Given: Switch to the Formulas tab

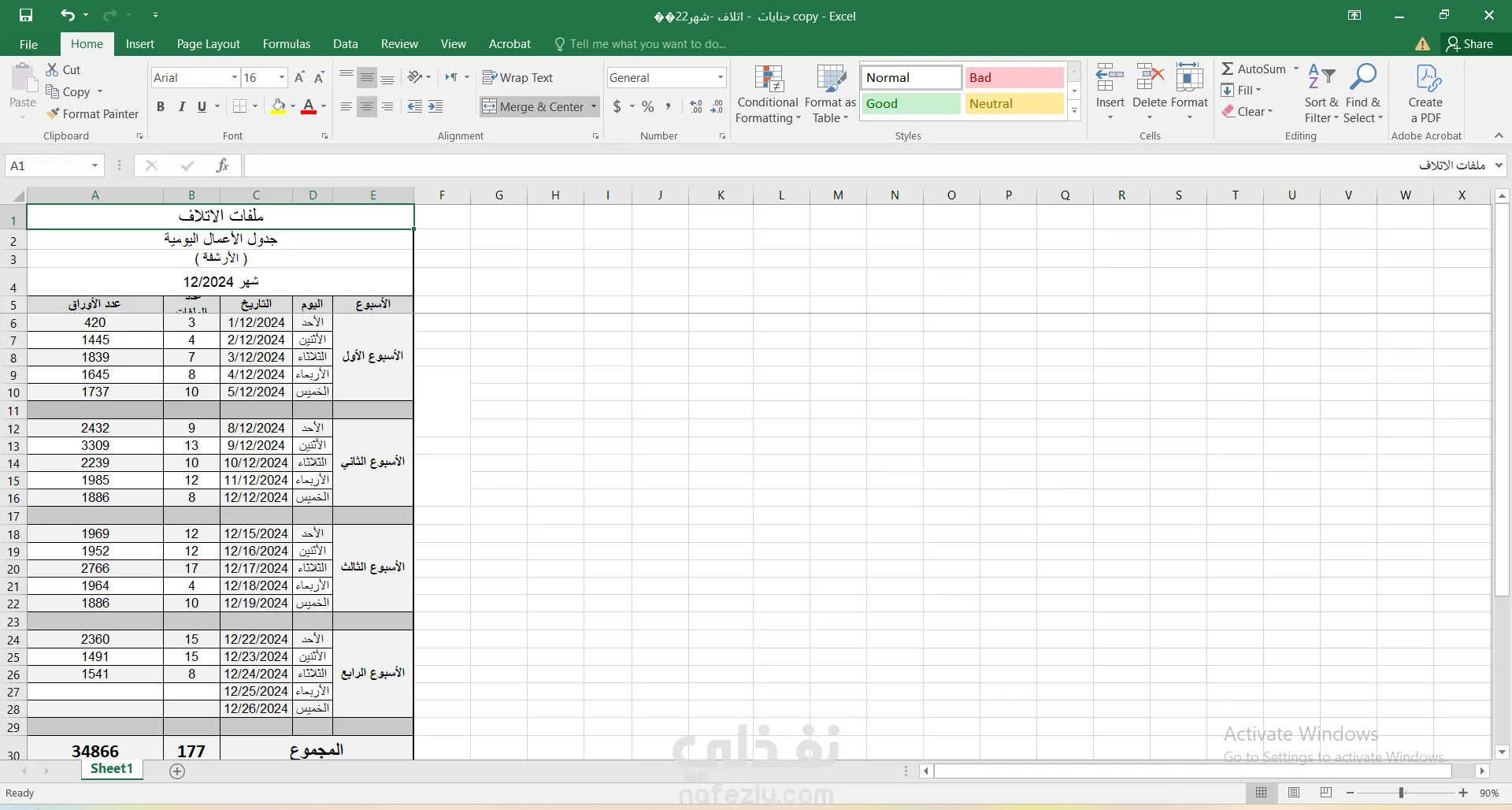Looking at the screenshot, I should coord(287,44).
